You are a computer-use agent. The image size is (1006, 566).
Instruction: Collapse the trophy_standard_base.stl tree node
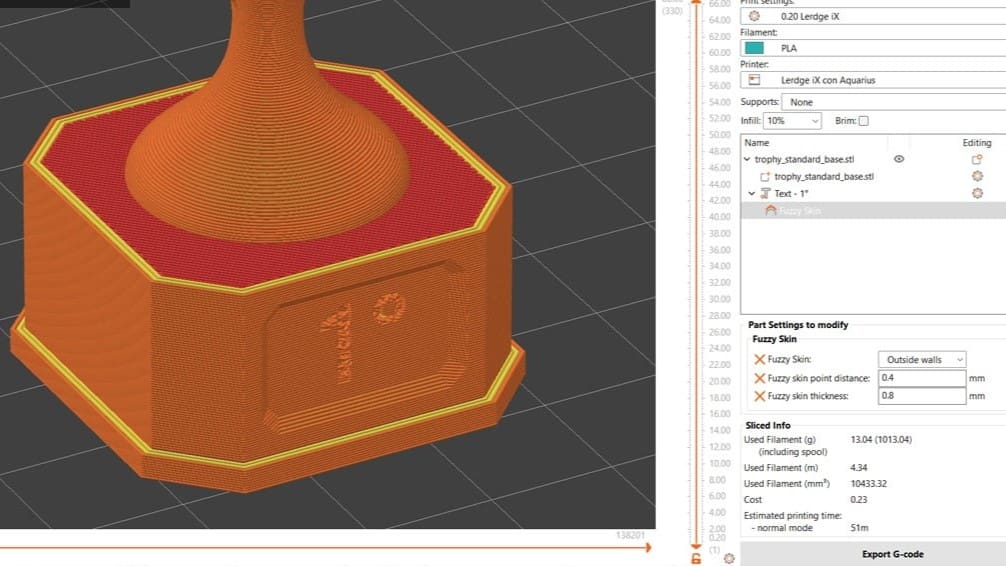[x=747, y=159]
